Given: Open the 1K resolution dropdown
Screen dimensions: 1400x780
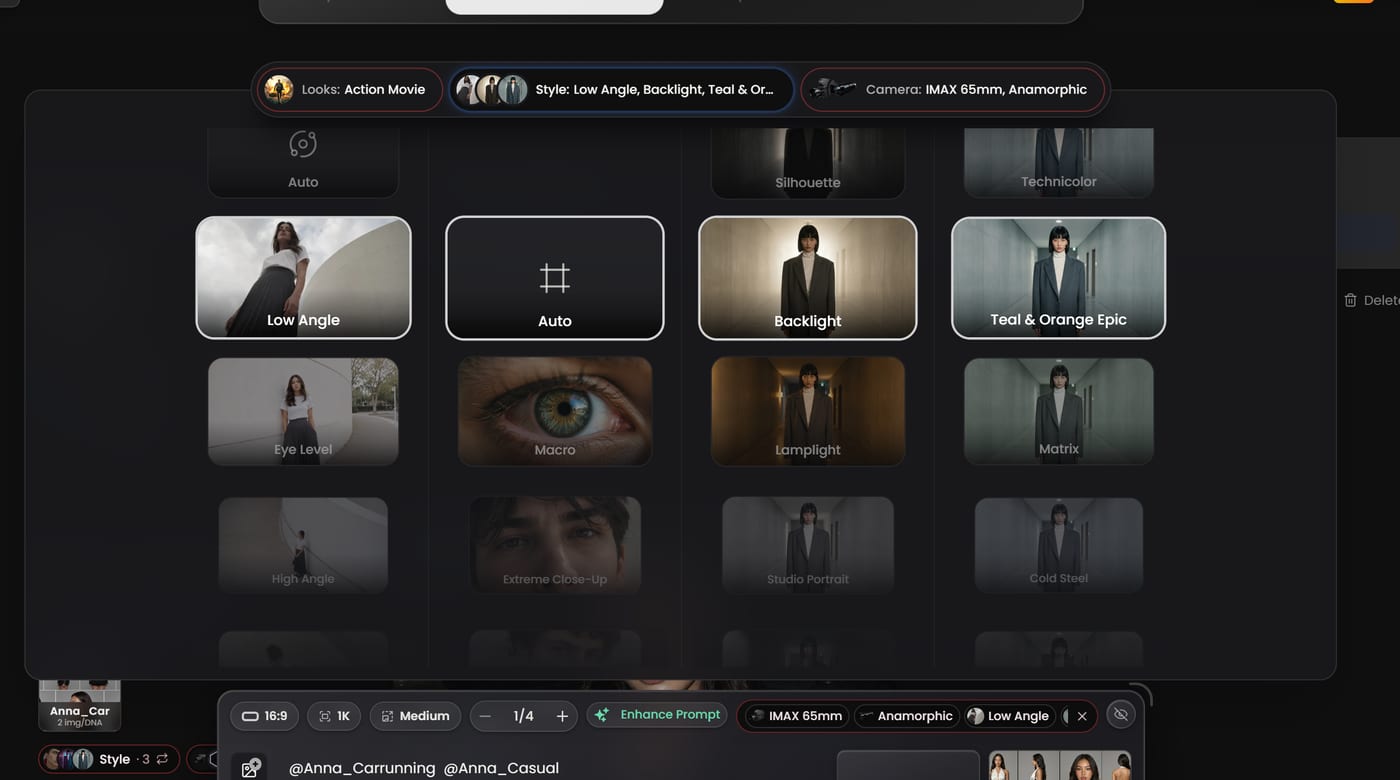Looking at the screenshot, I should (334, 716).
